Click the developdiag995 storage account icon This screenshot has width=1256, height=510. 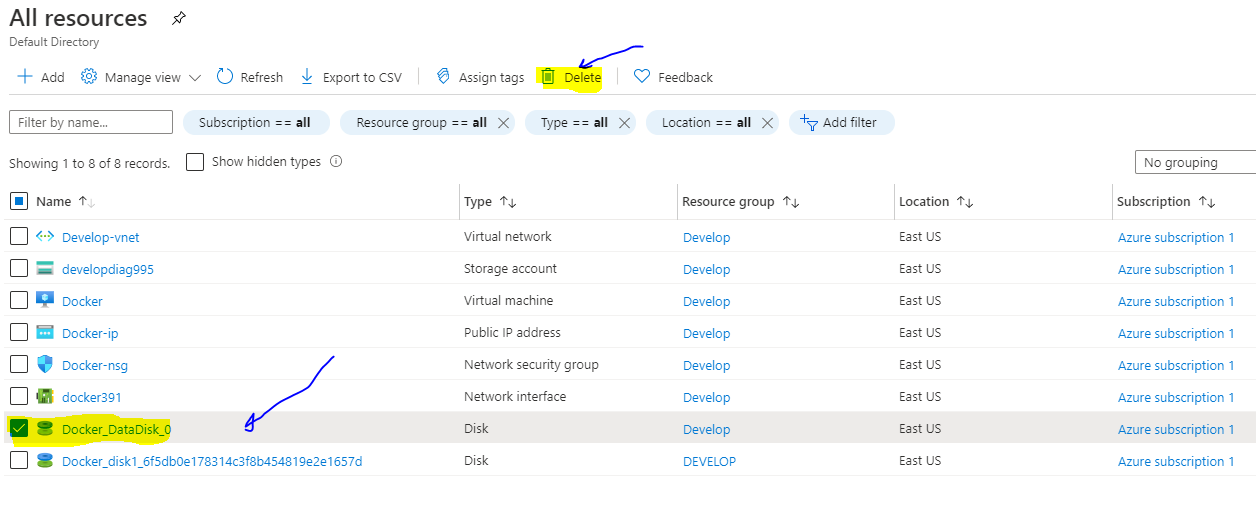45,269
